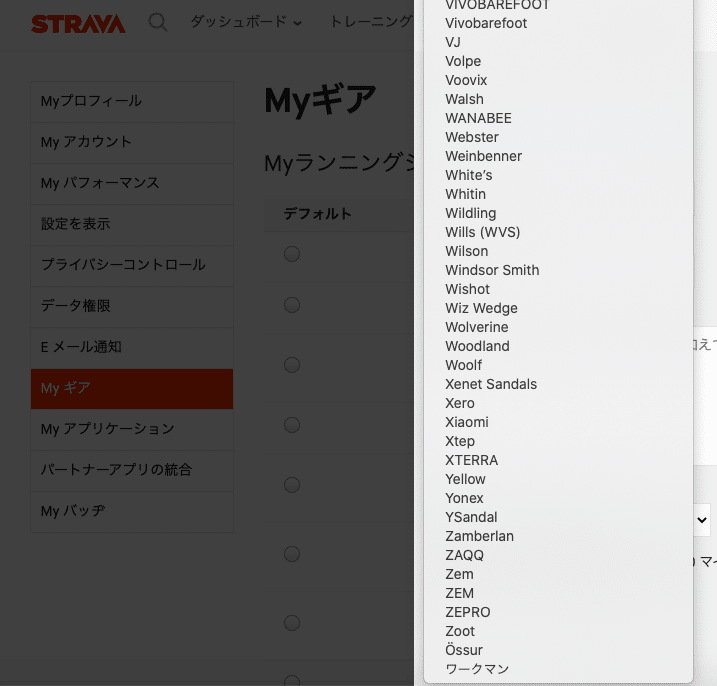Viewport: 717px width, 686px height.
Task: Choose VJ from brand list
Action: point(558,42)
